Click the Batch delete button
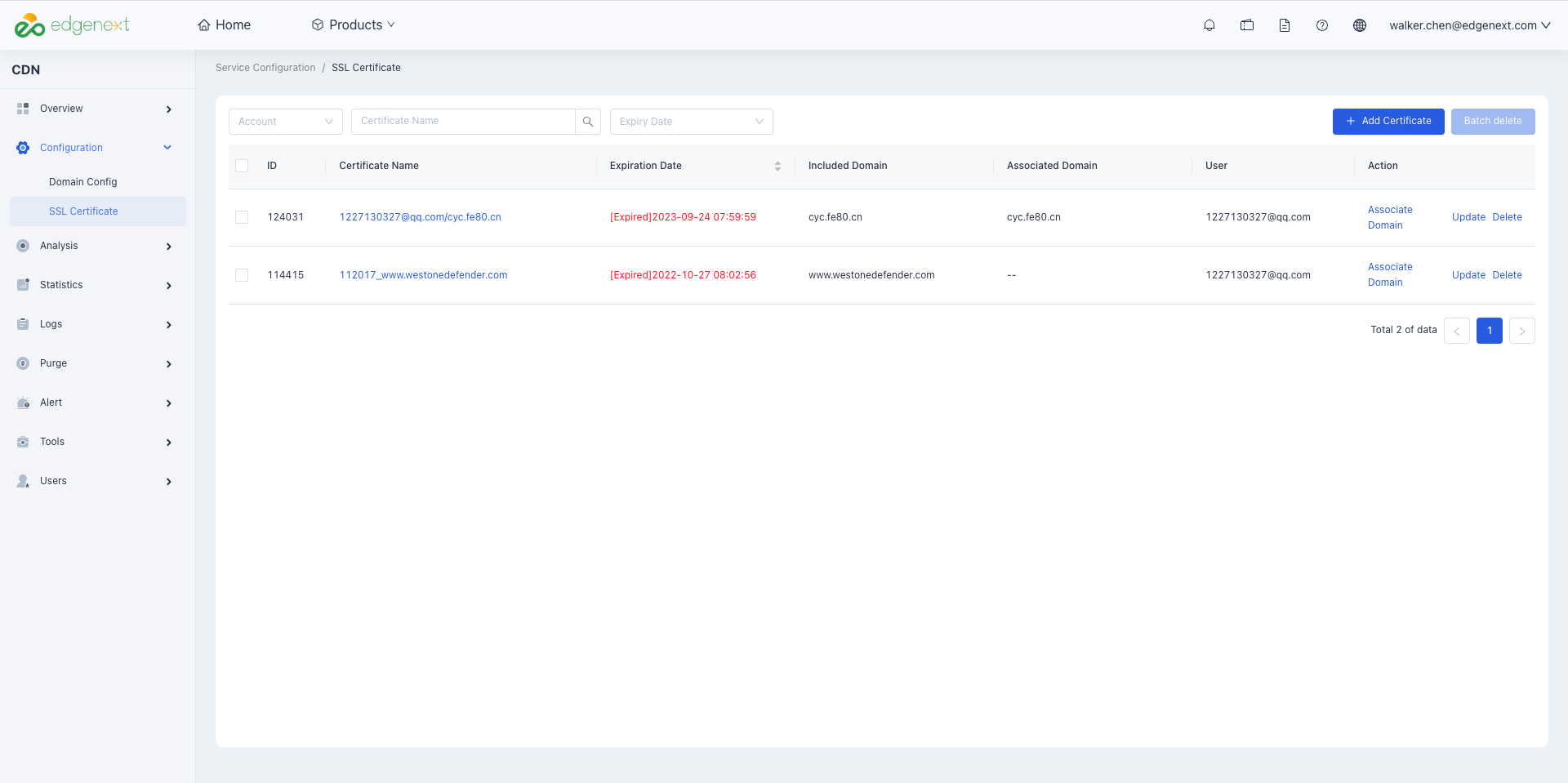Image resolution: width=1568 pixels, height=783 pixels. pos(1493,122)
